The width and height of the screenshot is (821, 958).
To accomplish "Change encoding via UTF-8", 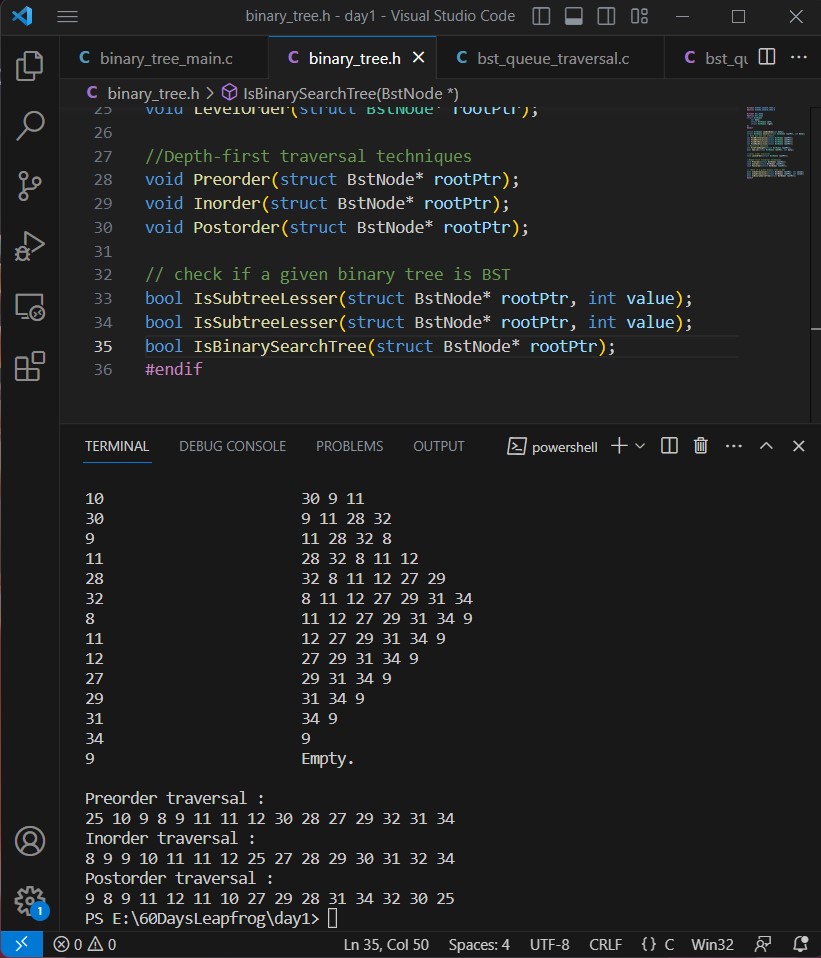I will tap(549, 945).
